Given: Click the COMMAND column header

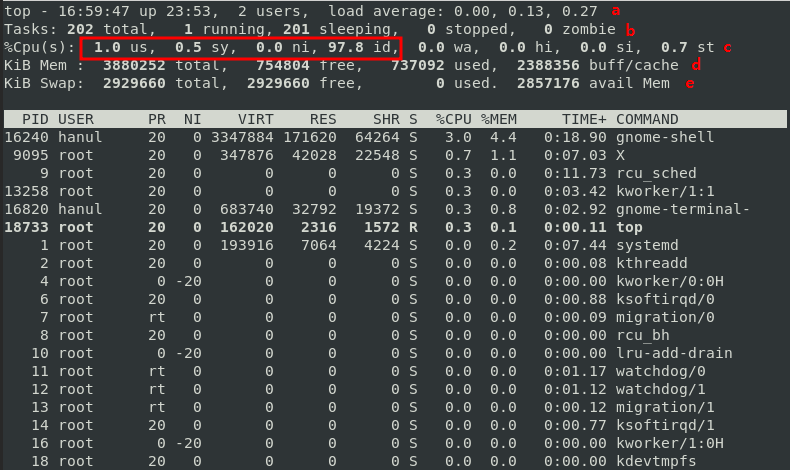Looking at the screenshot, I should pos(647,119).
